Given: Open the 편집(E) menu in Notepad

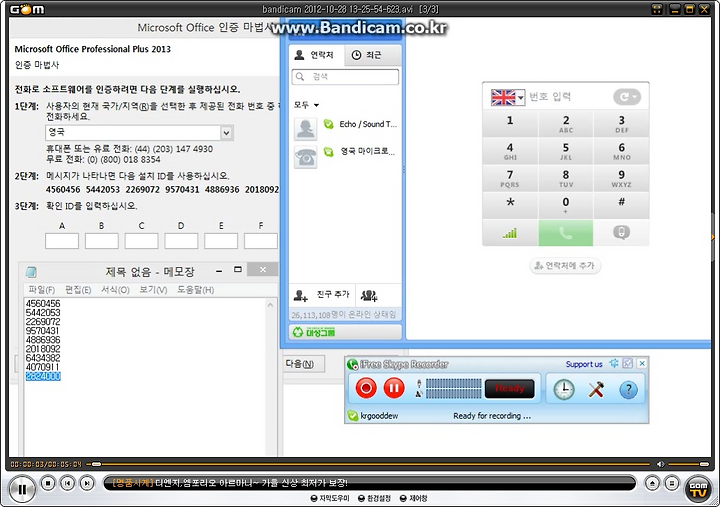Looking at the screenshot, I should click(78, 290).
